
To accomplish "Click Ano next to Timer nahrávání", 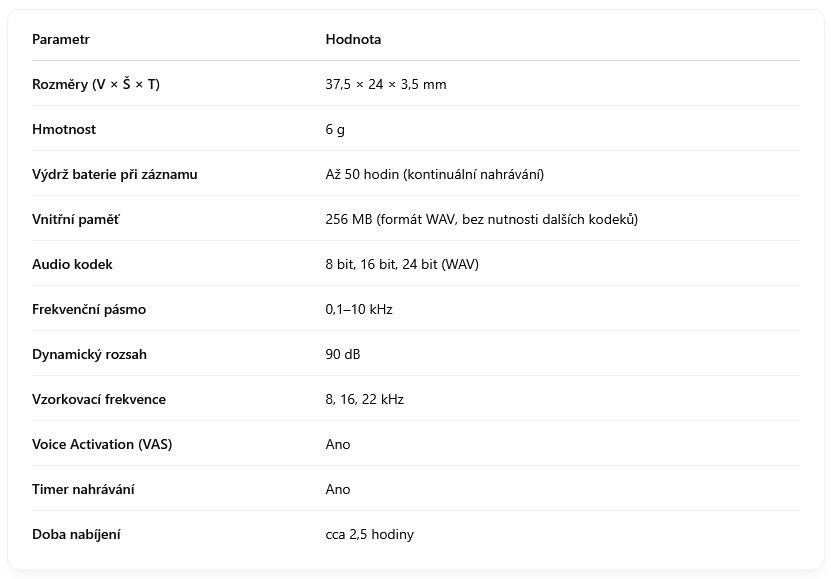I will click(338, 489).
